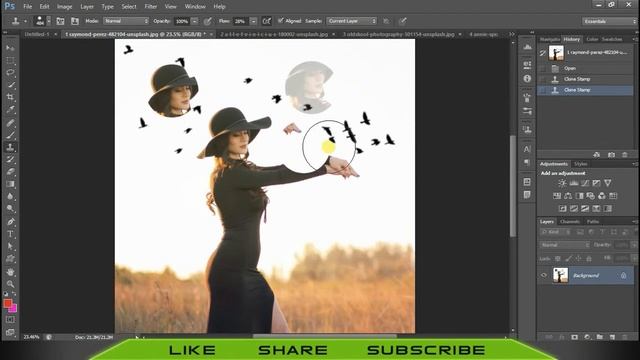Switch to the Styles tab
This screenshot has width=640, height=360.
[x=580, y=164]
